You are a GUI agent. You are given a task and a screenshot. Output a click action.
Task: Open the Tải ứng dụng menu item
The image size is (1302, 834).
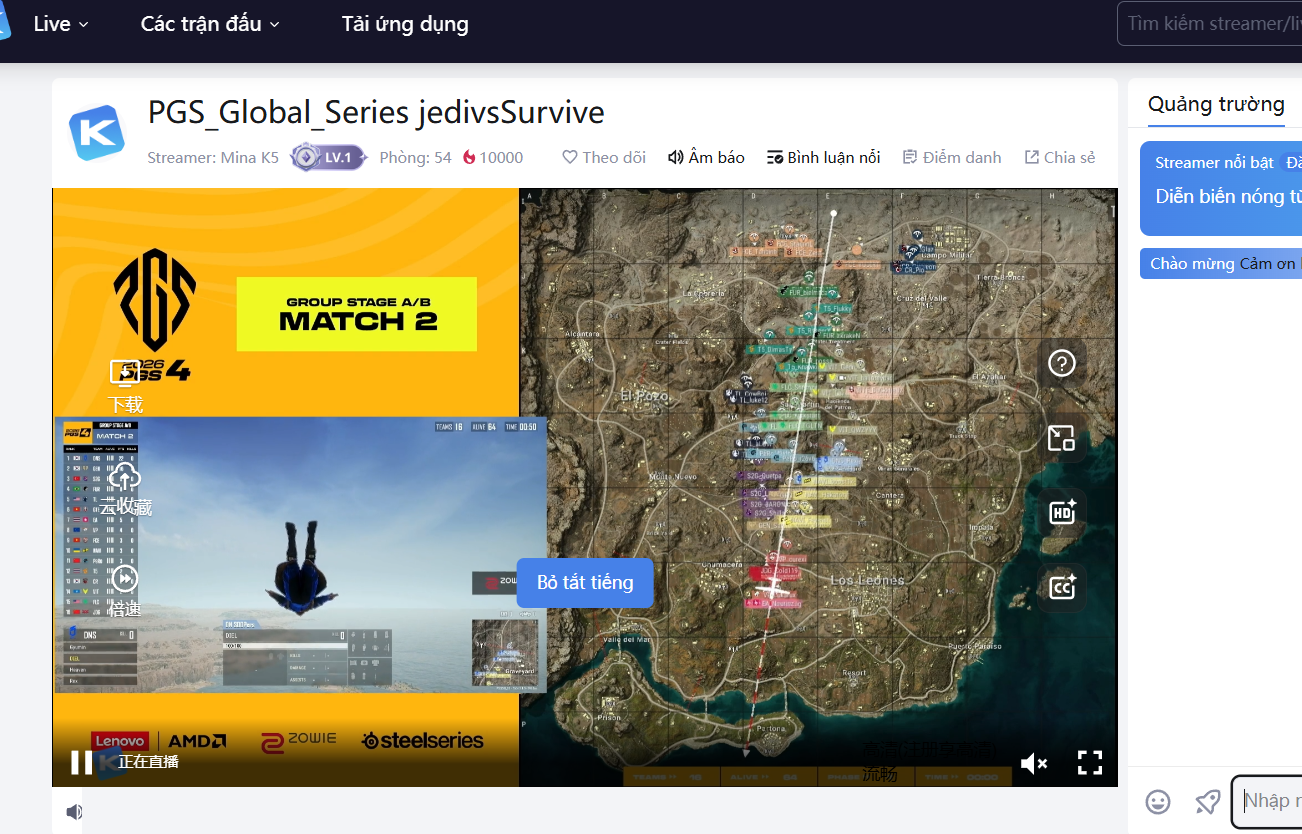coord(405,24)
